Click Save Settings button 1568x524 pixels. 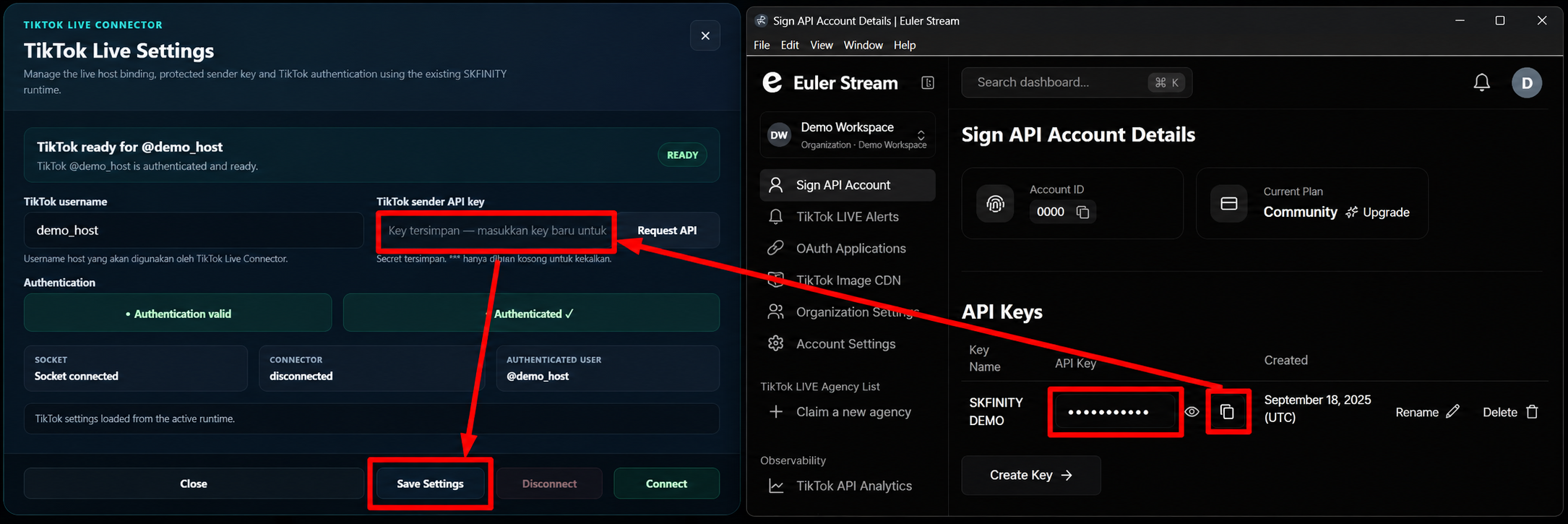(x=430, y=484)
